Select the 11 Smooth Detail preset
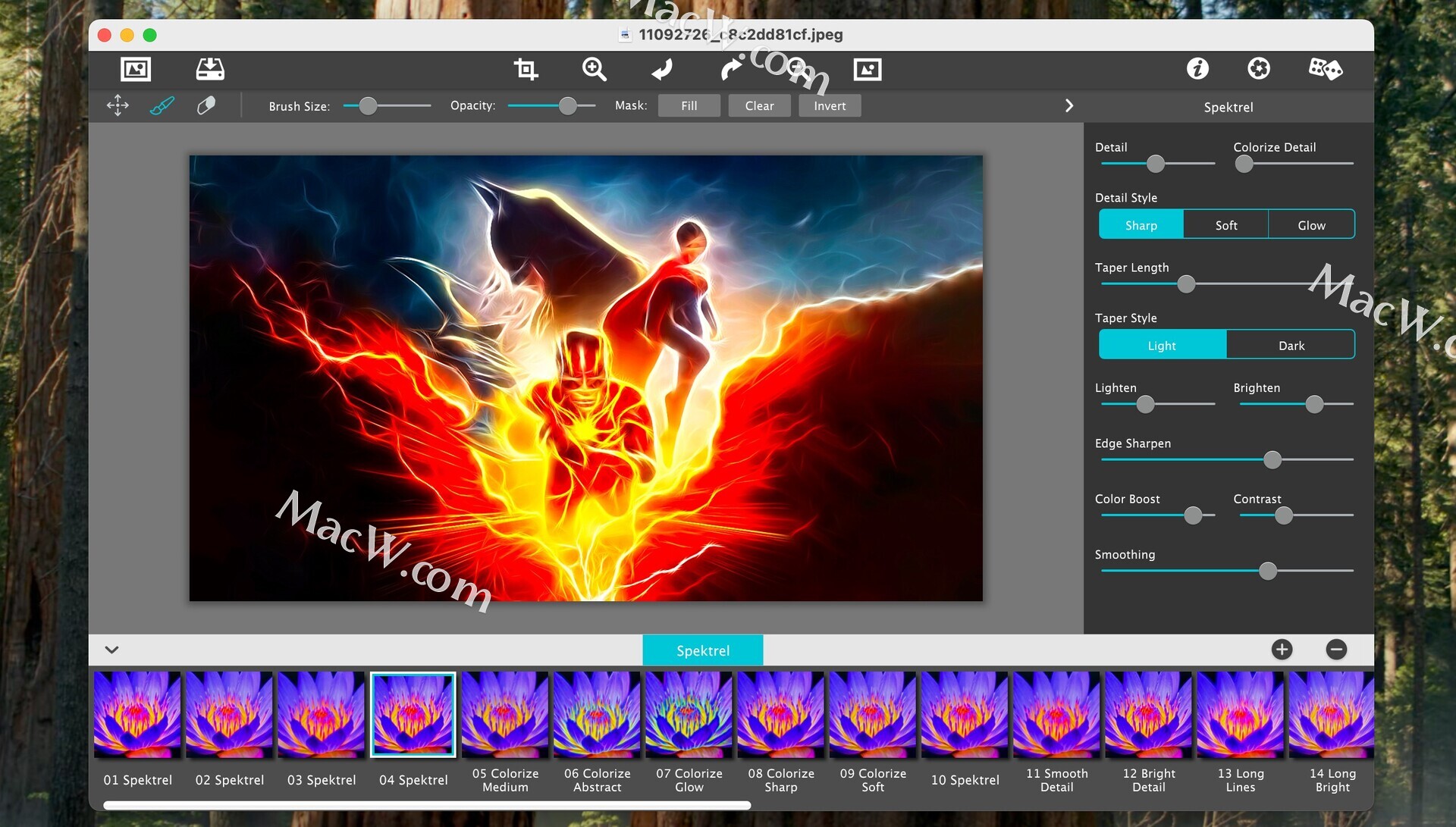This screenshot has width=1456, height=827. coord(1056,715)
